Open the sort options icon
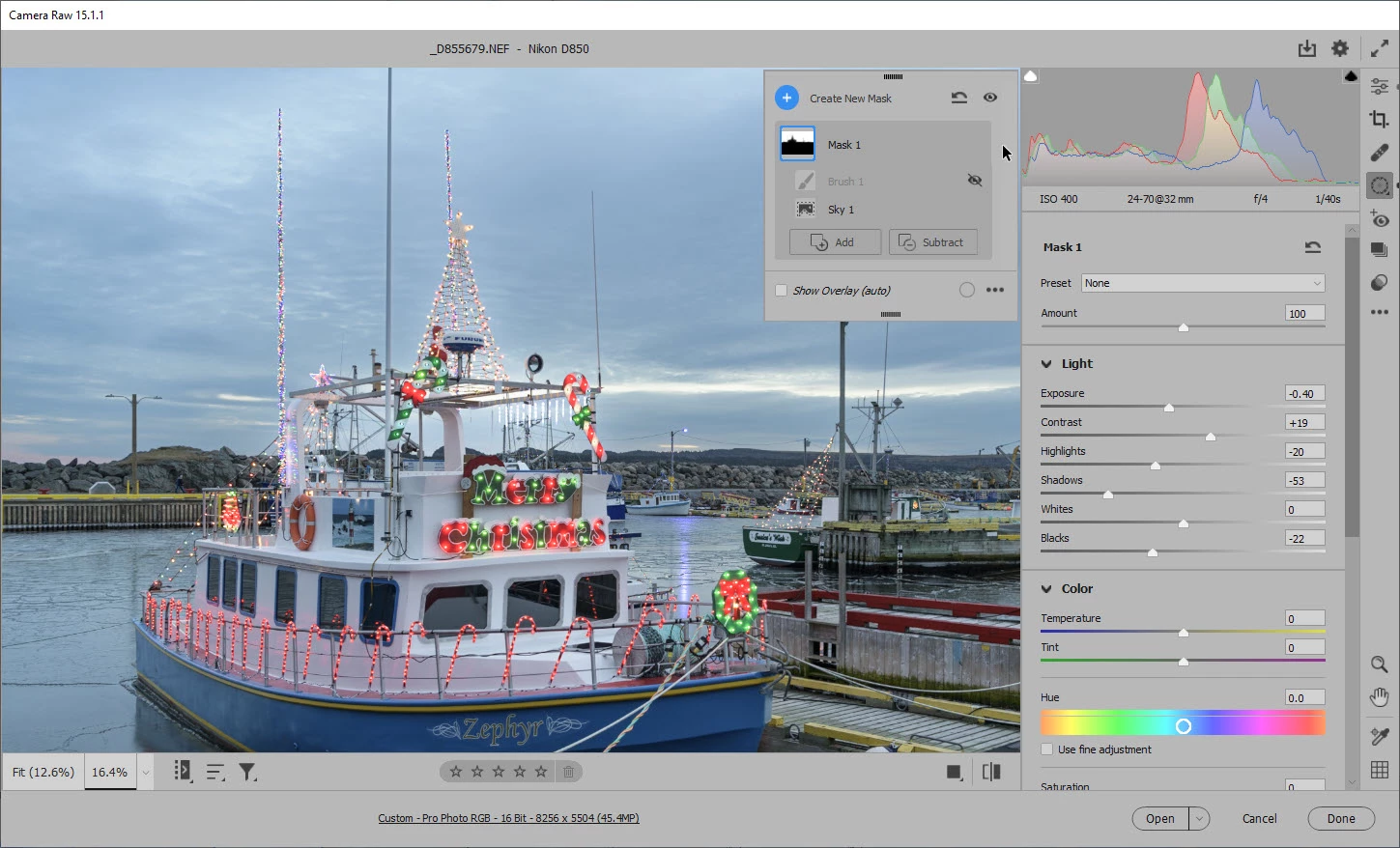This screenshot has width=1400, height=848. click(214, 772)
